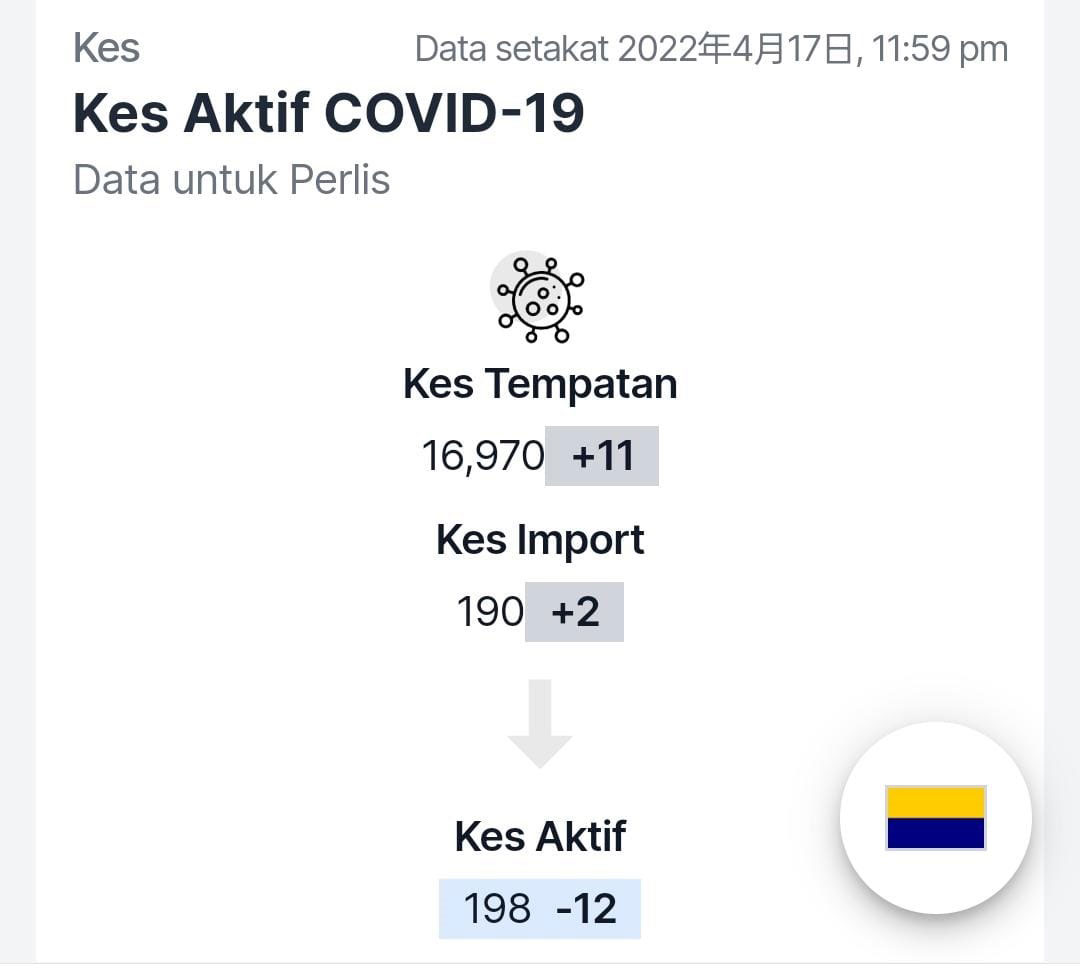Click the blue stripe of Perlis flag

[935, 833]
